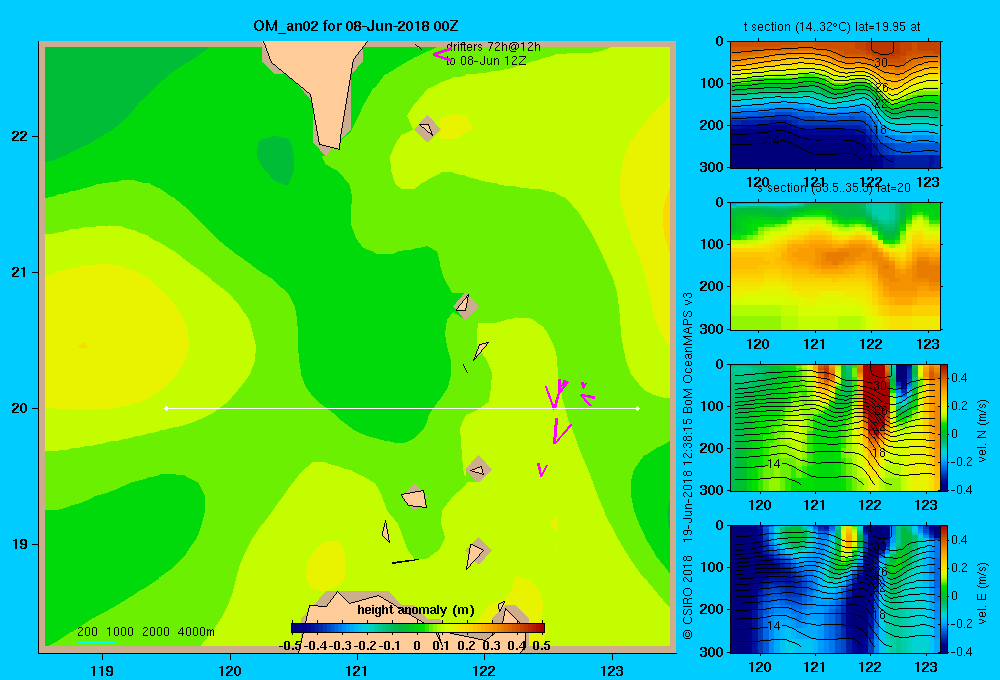Click the "t section (14..32°C) lat=19.95 at" title

tap(832, 27)
